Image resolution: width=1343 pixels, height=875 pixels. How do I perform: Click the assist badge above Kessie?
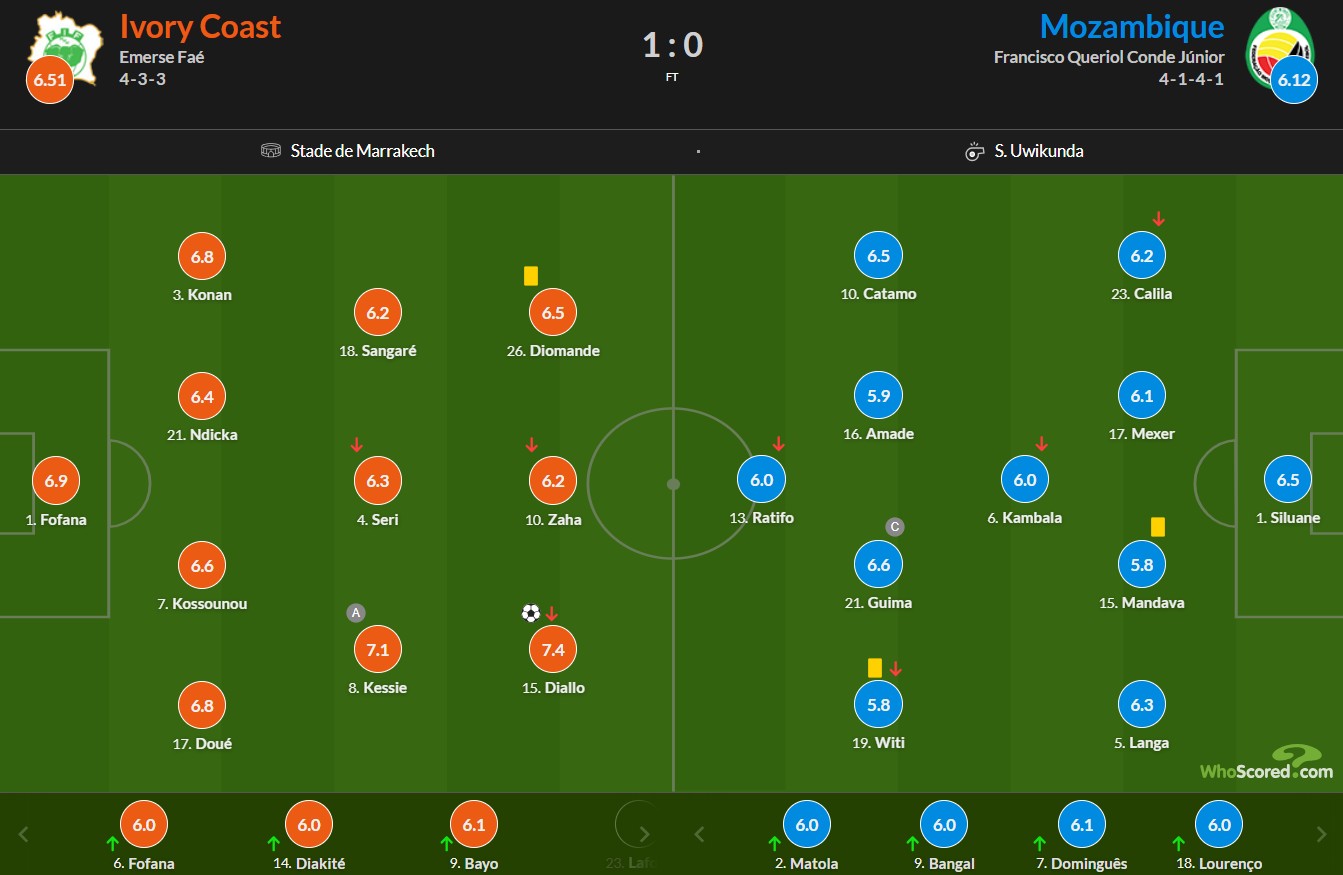(x=356, y=613)
